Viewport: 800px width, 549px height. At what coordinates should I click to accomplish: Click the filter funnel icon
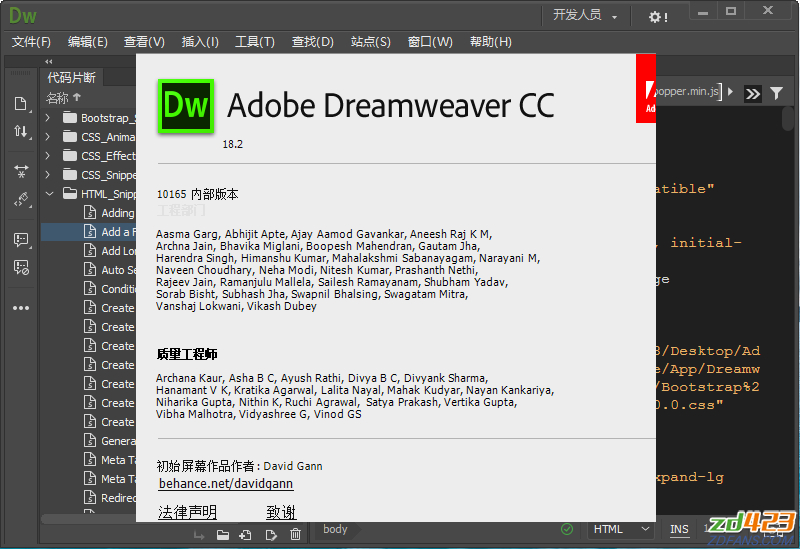pos(776,93)
